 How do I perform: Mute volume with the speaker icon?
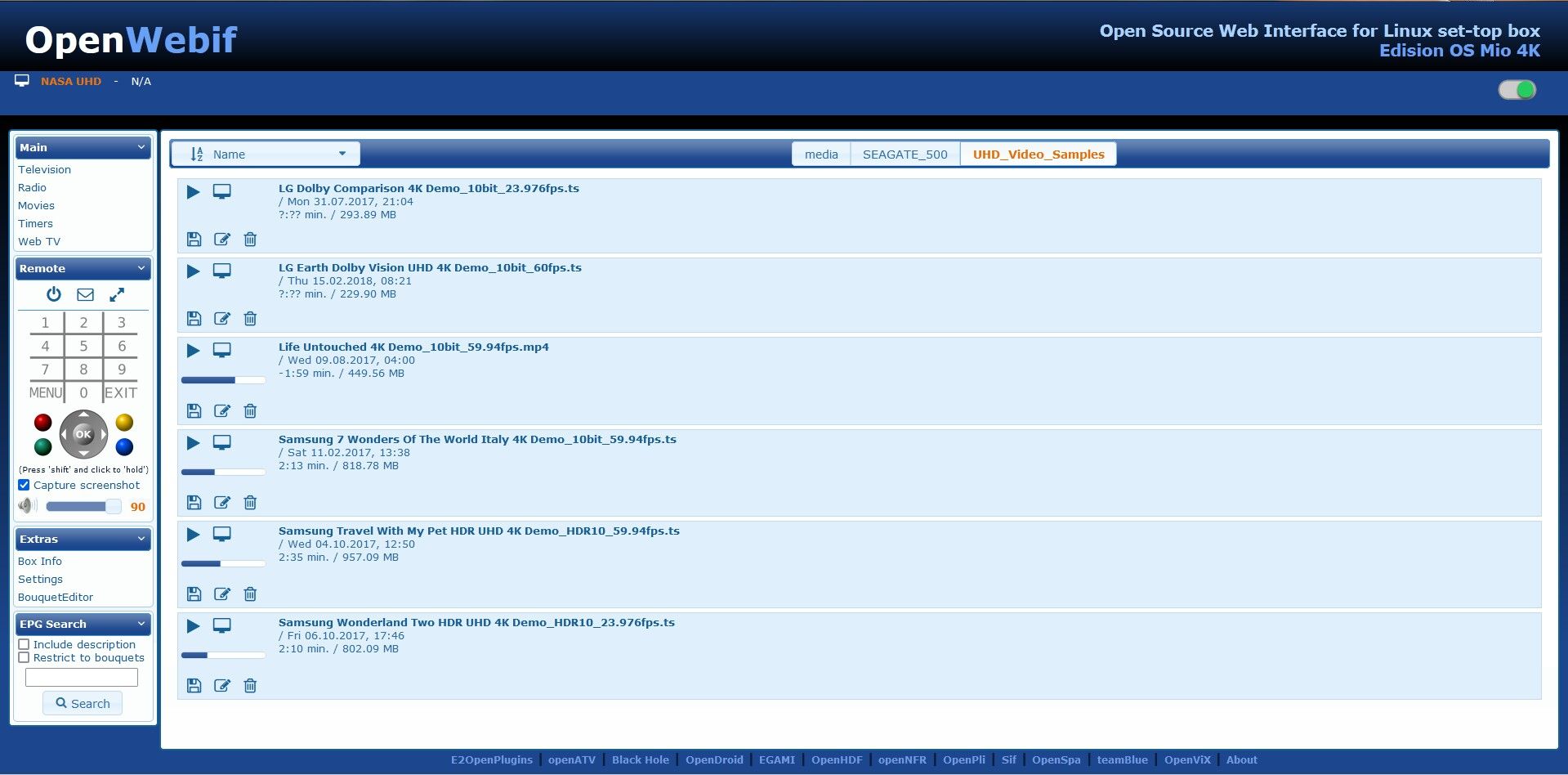pyautogui.click(x=27, y=506)
